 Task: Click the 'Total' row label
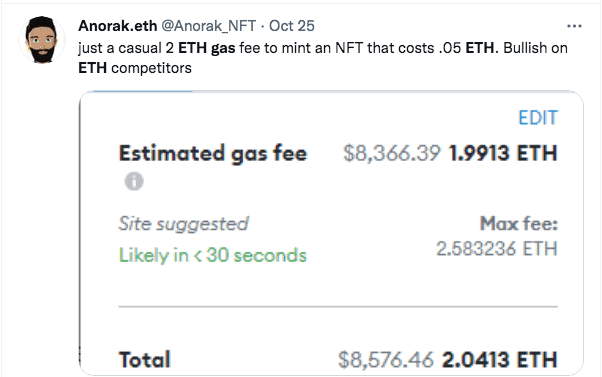(x=144, y=360)
